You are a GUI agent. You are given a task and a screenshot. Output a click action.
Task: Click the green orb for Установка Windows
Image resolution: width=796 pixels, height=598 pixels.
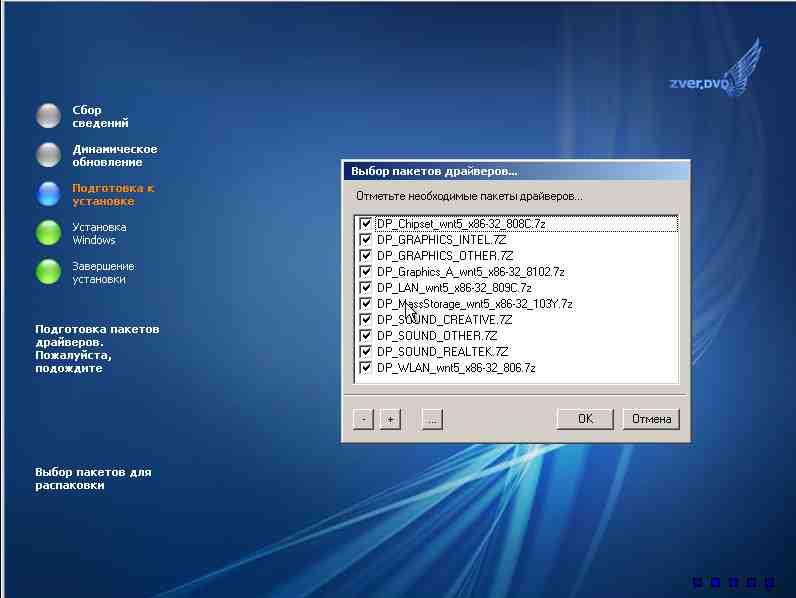pos(48,233)
